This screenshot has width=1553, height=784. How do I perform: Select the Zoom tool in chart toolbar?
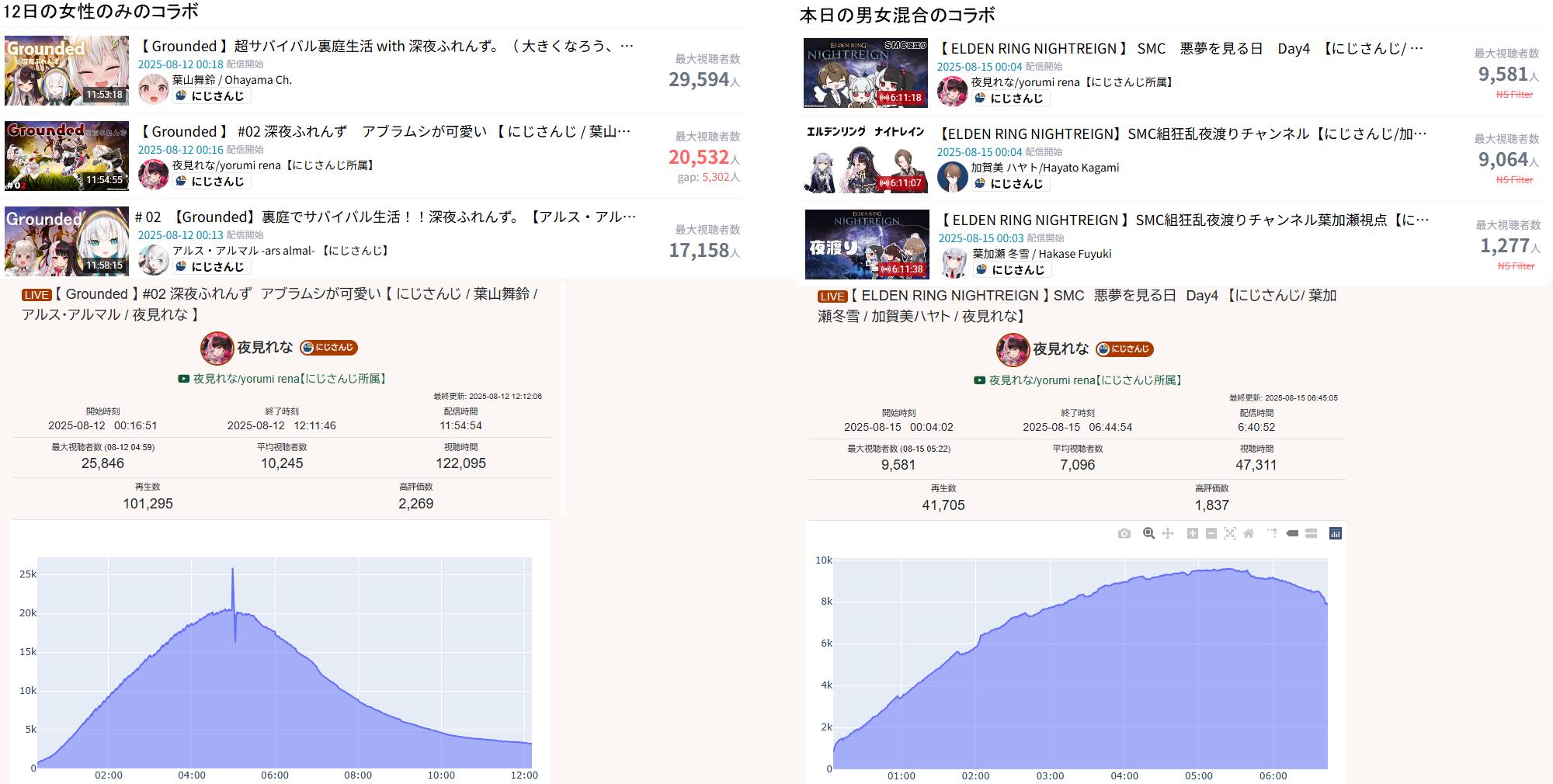1148,533
